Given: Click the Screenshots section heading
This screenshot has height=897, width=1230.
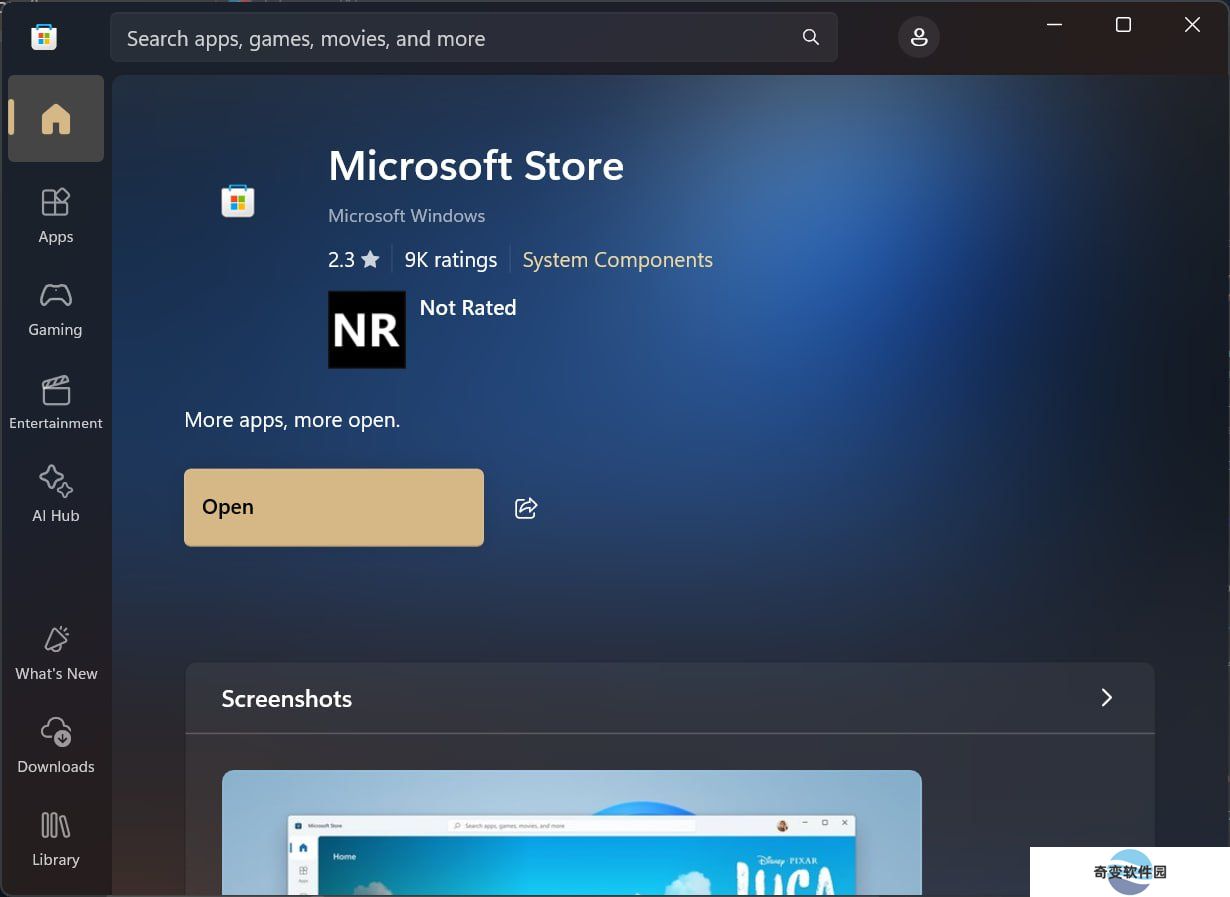Looking at the screenshot, I should 287,699.
